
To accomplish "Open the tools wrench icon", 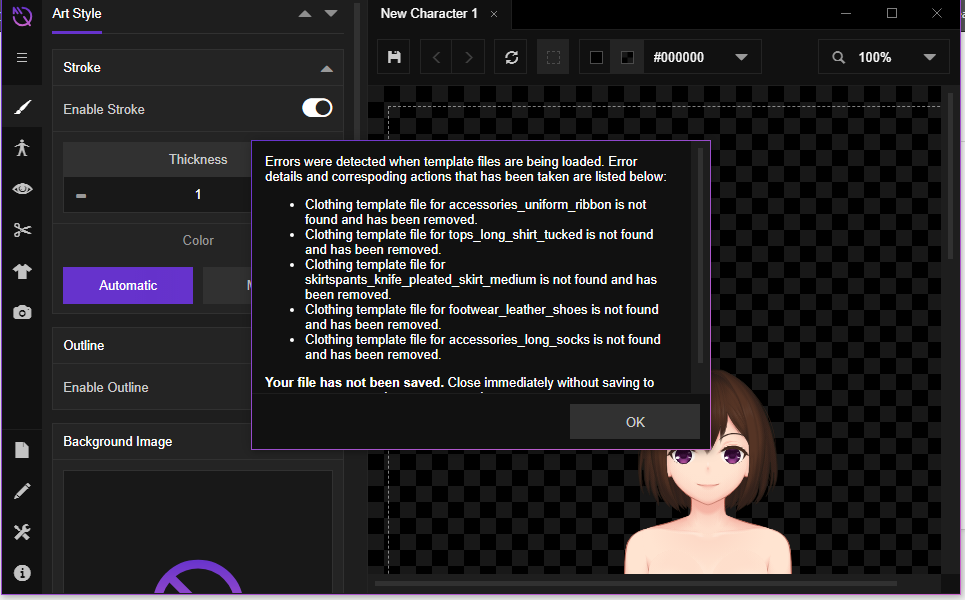I will click(x=22, y=532).
